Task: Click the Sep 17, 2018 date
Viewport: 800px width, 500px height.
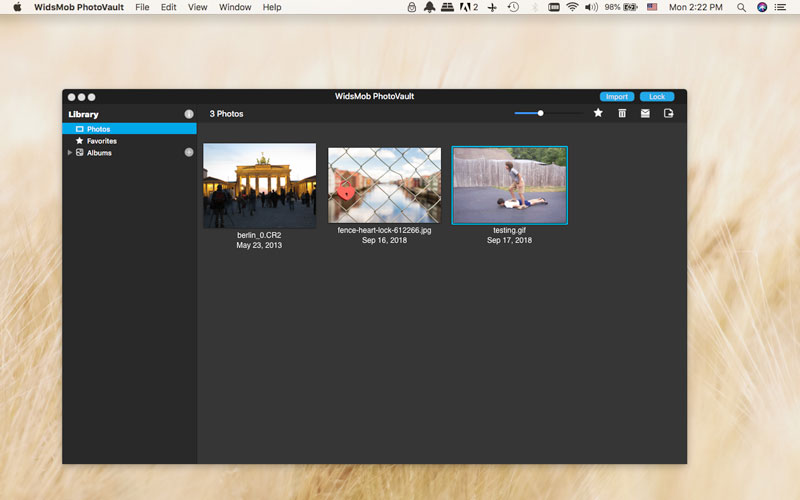Action: pos(510,240)
